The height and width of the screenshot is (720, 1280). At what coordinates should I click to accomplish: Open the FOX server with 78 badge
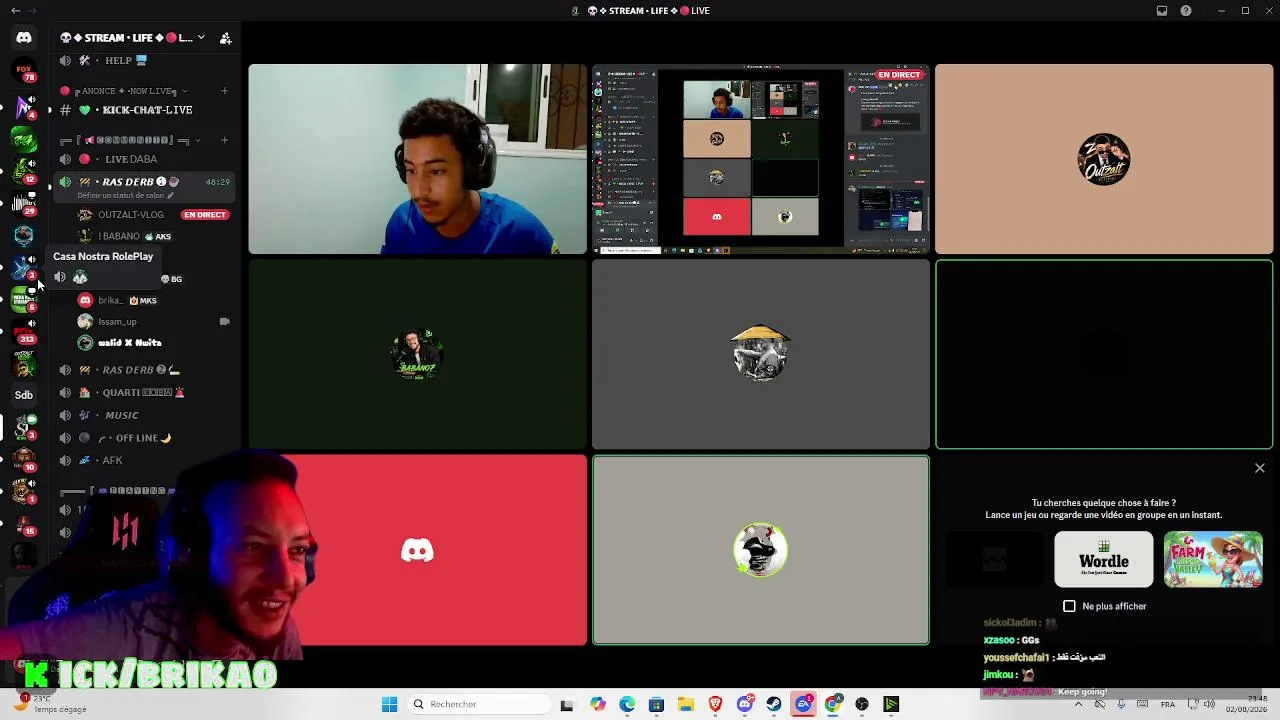coord(24,72)
